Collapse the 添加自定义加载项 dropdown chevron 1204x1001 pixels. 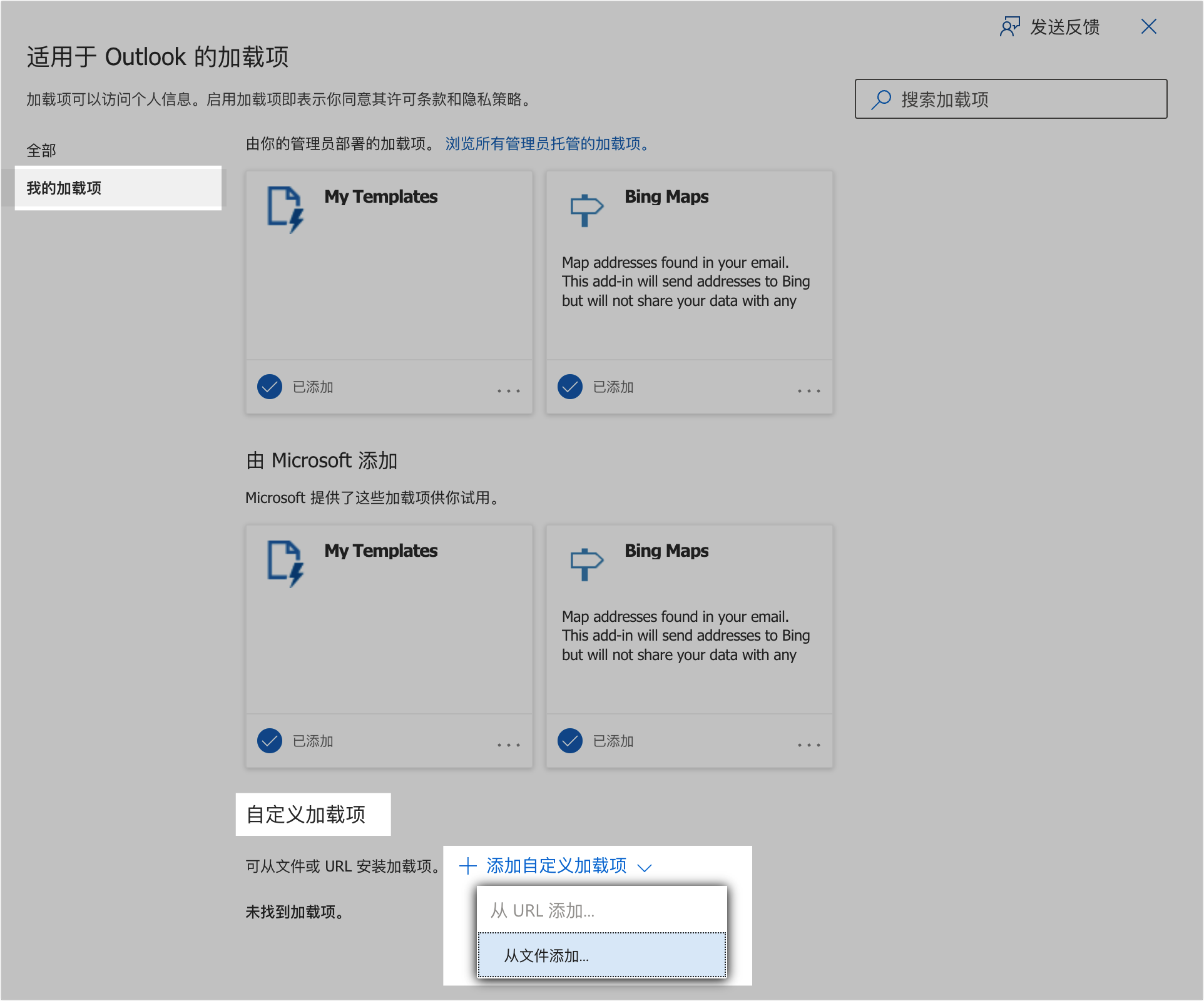pyautogui.click(x=644, y=867)
